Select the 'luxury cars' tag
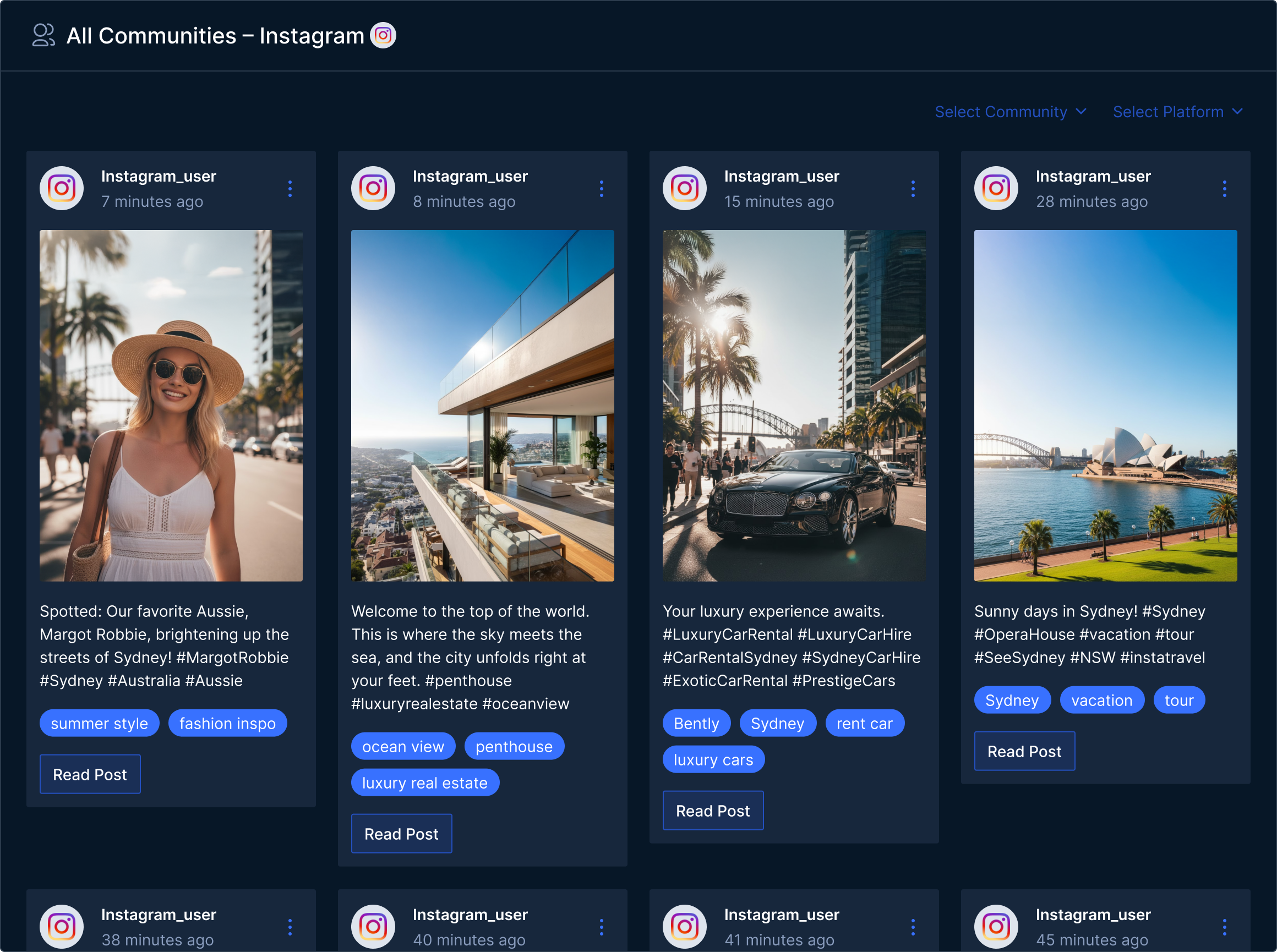This screenshot has width=1277, height=952. click(x=713, y=759)
